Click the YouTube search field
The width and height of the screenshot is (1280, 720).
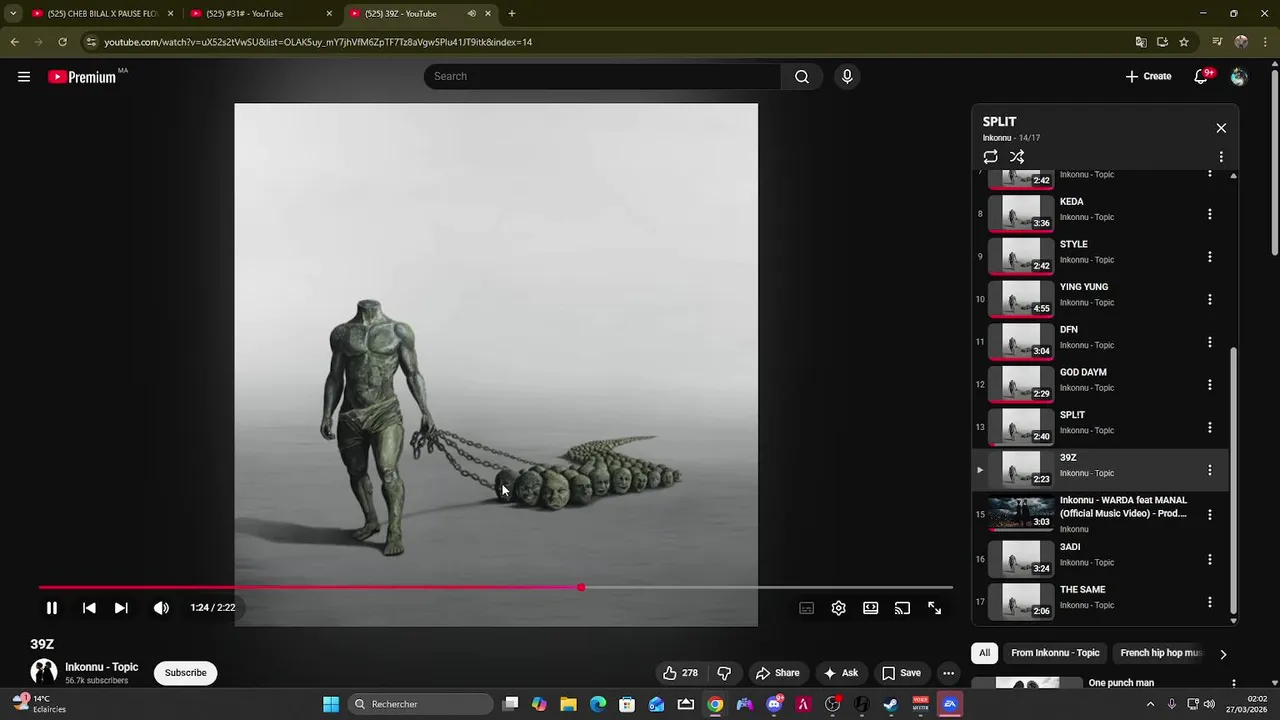pos(602,76)
